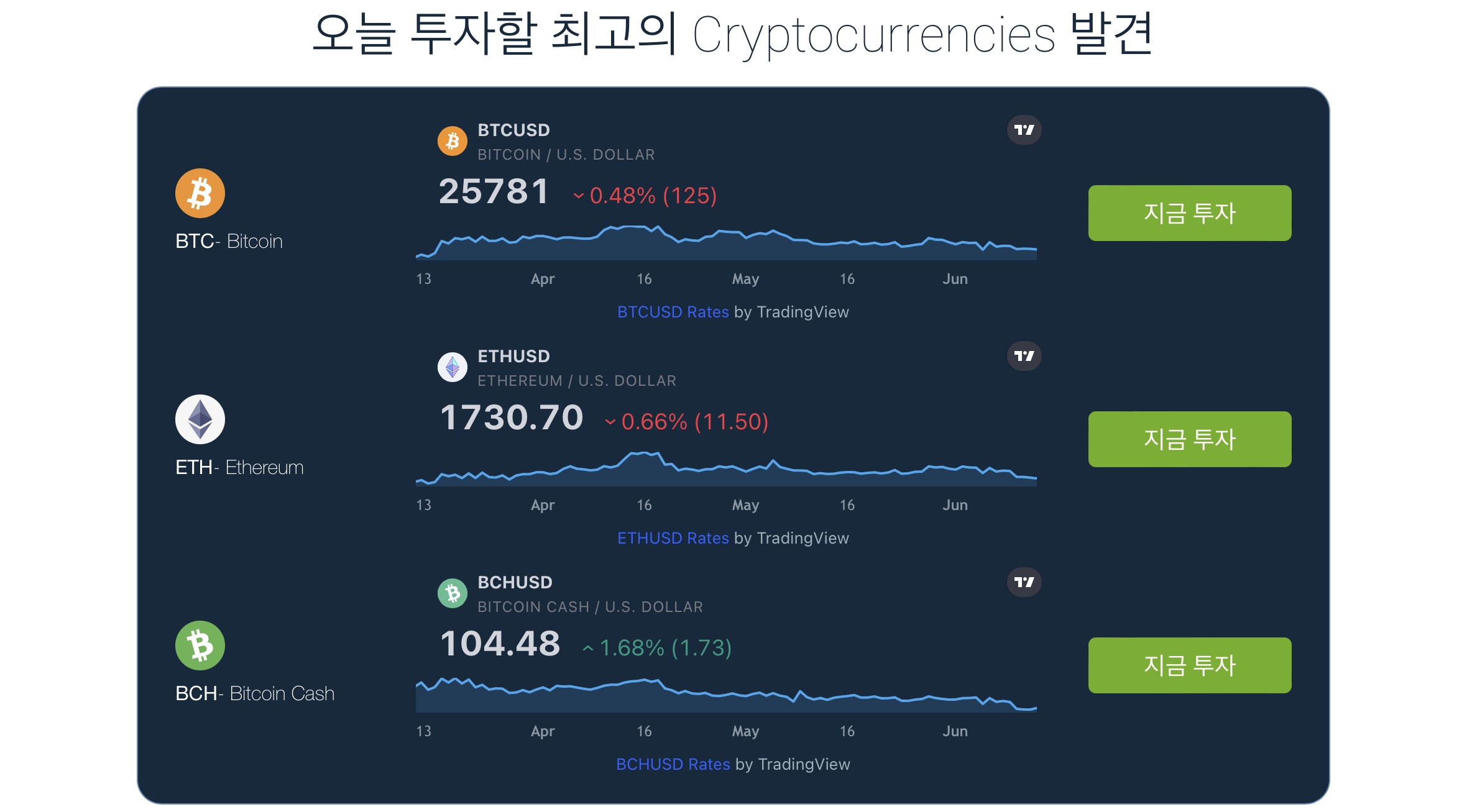
Task: Open the BTCUSD Rates link
Action: tap(673, 312)
